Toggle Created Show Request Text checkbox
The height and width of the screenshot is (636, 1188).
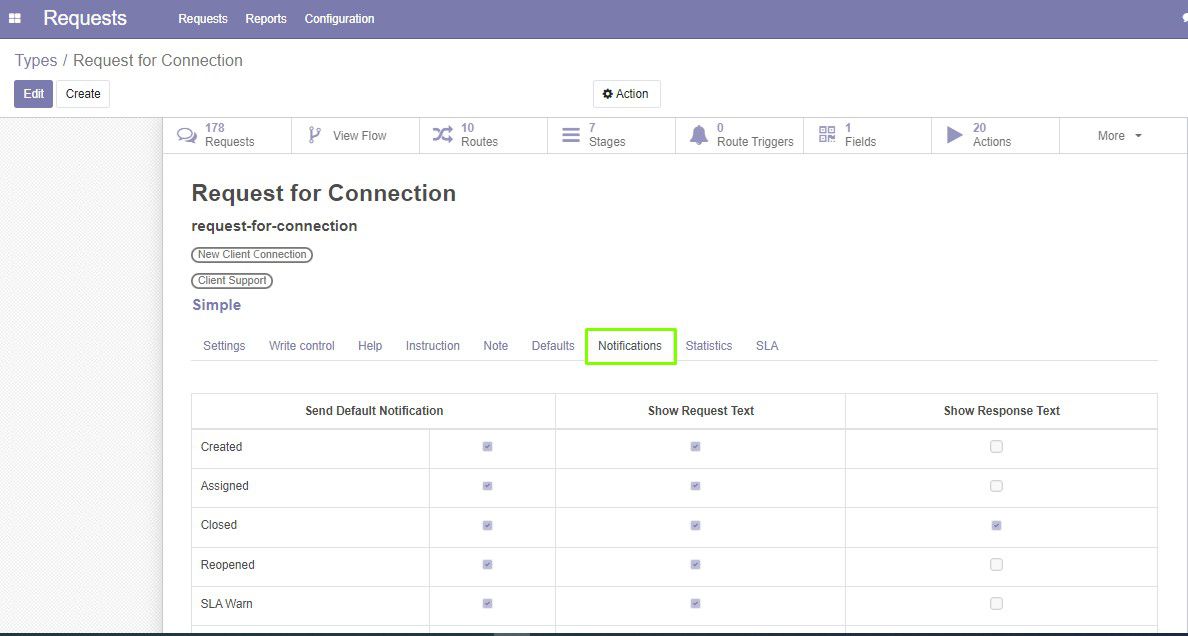tap(696, 446)
